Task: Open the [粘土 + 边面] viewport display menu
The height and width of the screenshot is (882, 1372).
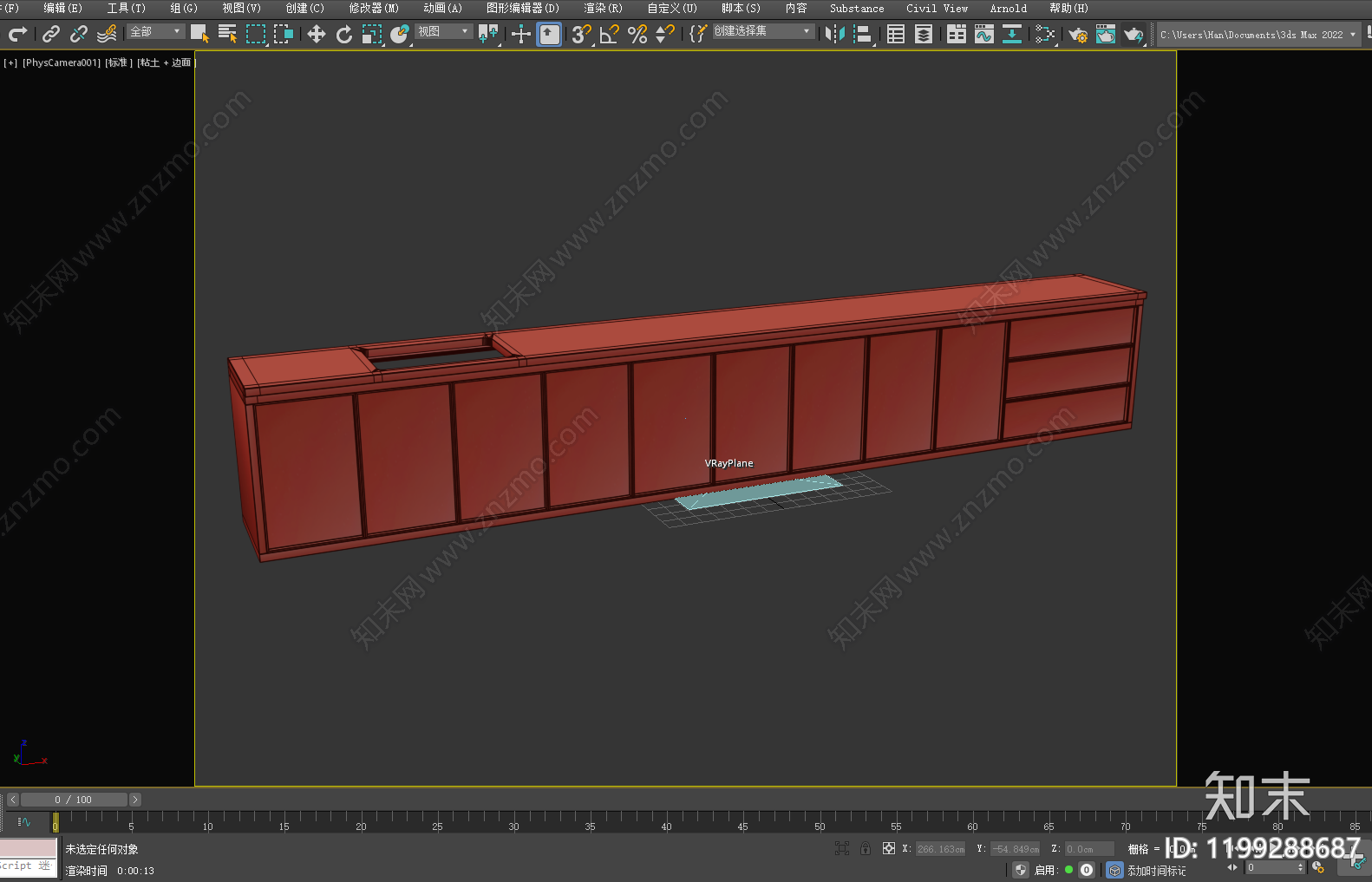Action: coord(167,62)
